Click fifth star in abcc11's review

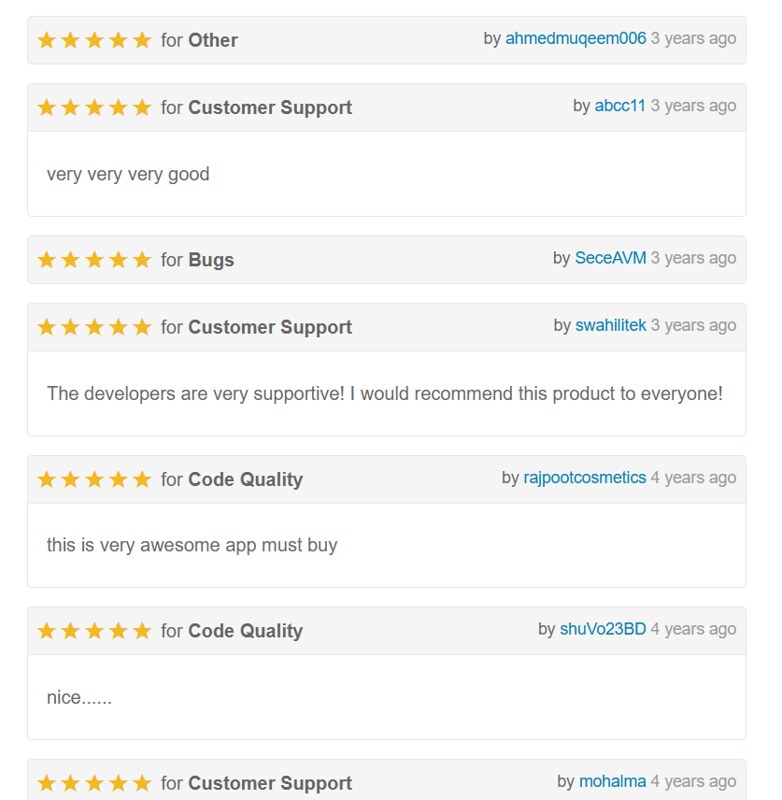pos(142,108)
